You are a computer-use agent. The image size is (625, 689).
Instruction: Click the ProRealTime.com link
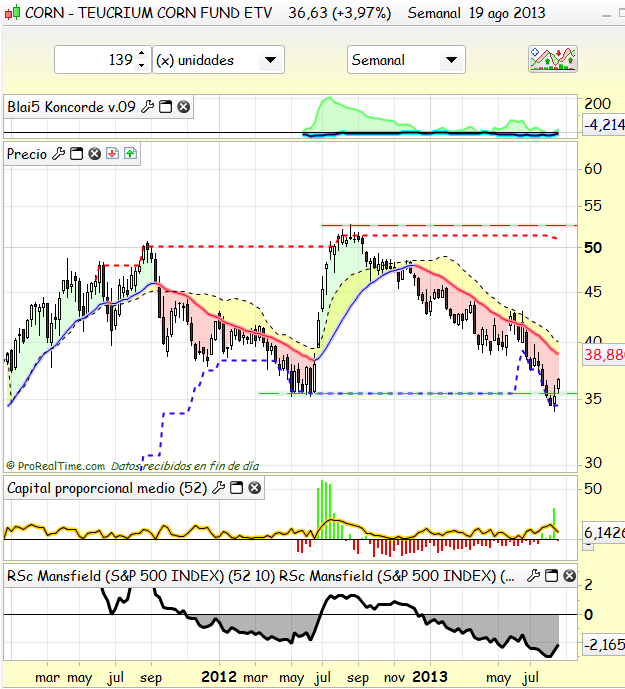click(60, 465)
